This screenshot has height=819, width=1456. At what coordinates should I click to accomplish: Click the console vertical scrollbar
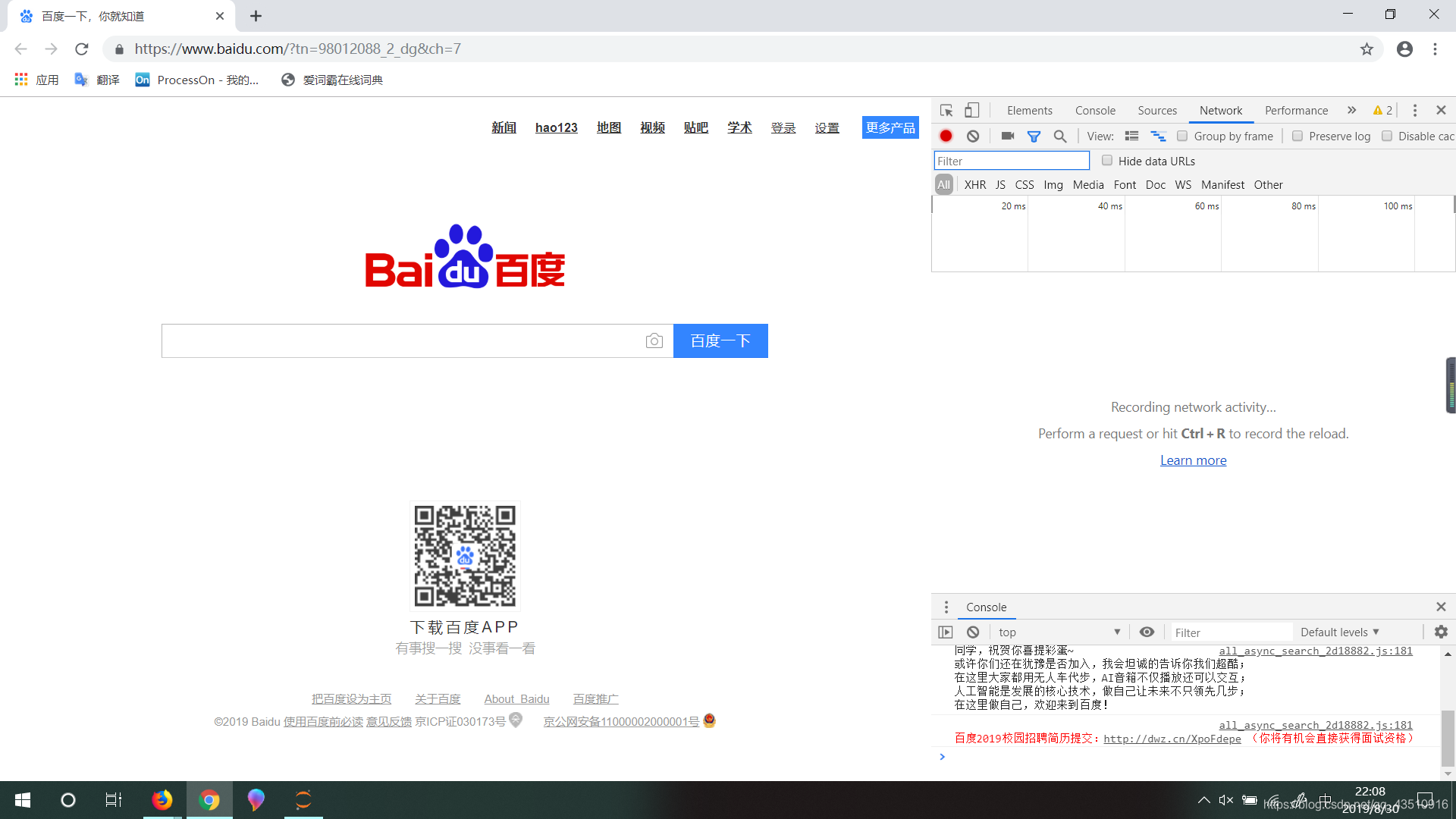(x=1448, y=739)
